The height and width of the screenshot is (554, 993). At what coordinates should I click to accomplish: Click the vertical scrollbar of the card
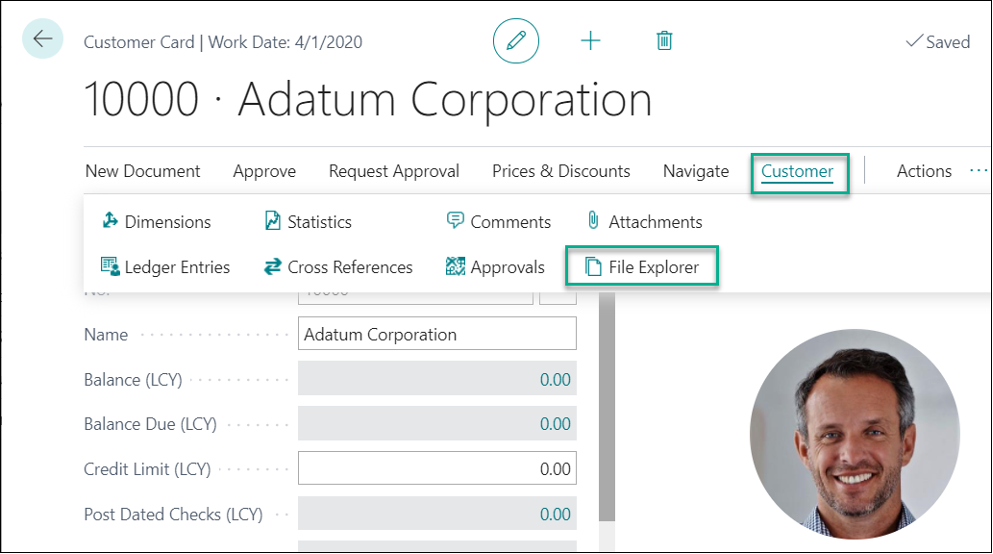click(x=607, y=406)
